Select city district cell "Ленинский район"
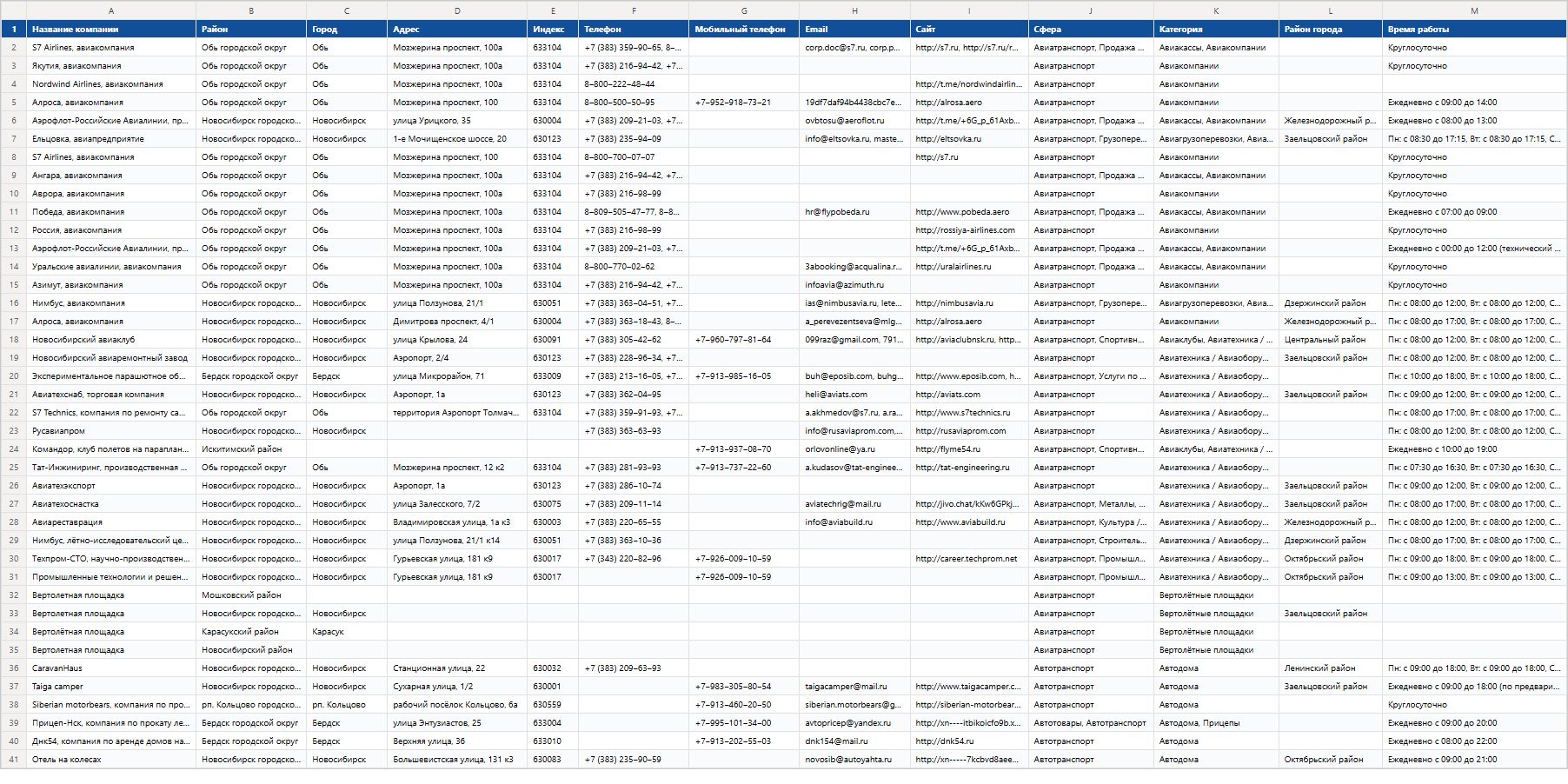 [1331, 668]
